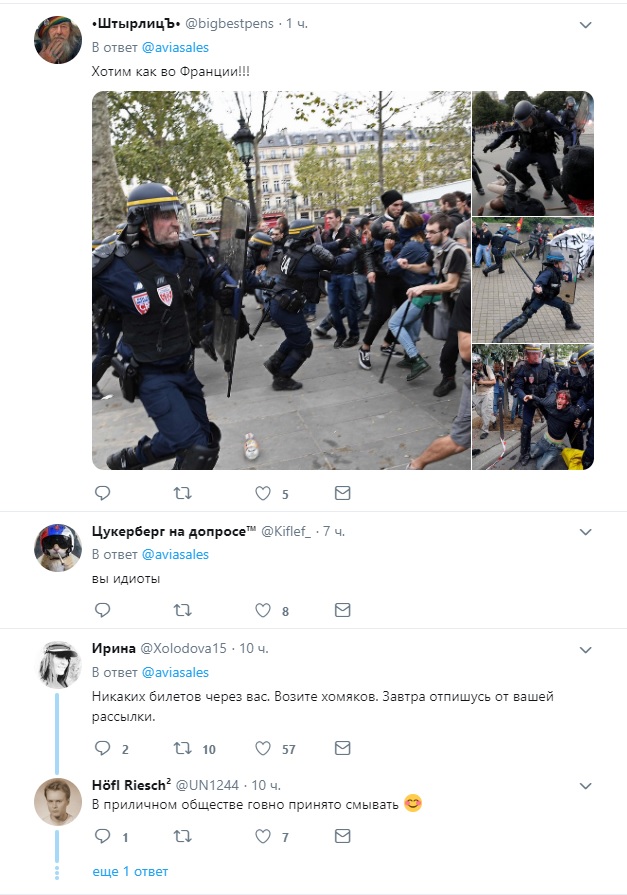Screen dimensions: 627x895
Task: Expand the menu chevron on Цукерберг tweet
Action: coord(585,532)
